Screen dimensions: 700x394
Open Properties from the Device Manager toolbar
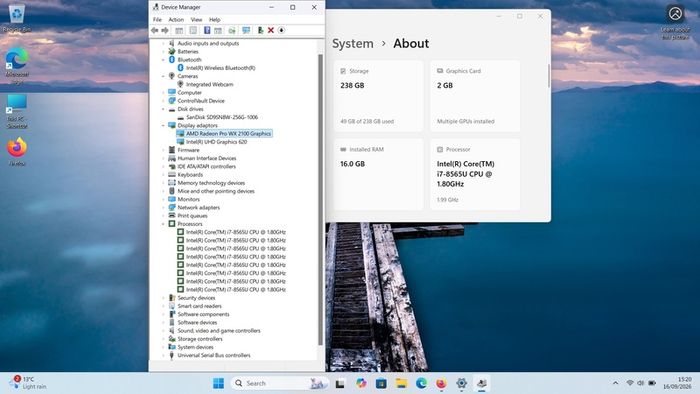[x=193, y=30]
